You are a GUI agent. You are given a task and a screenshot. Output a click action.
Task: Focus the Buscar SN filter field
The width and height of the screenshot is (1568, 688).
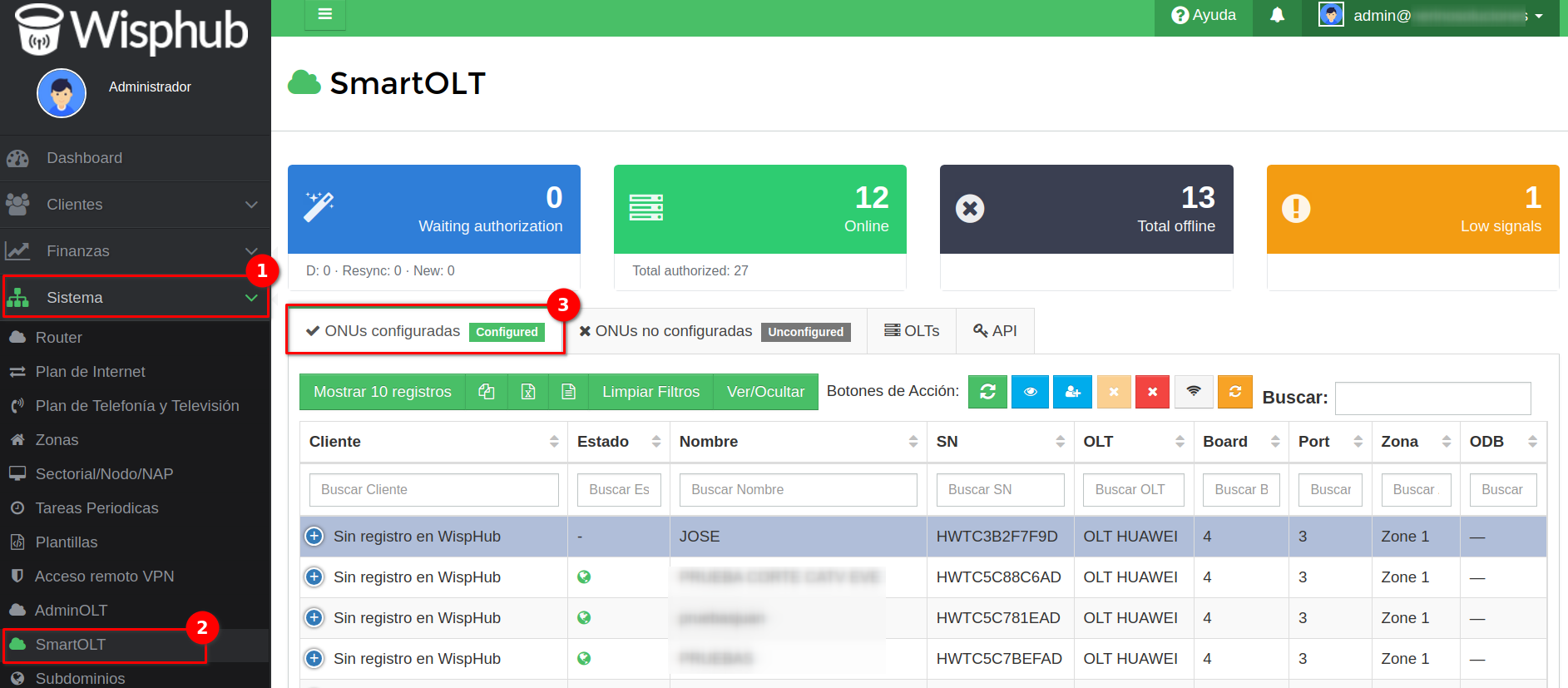click(x=1001, y=490)
